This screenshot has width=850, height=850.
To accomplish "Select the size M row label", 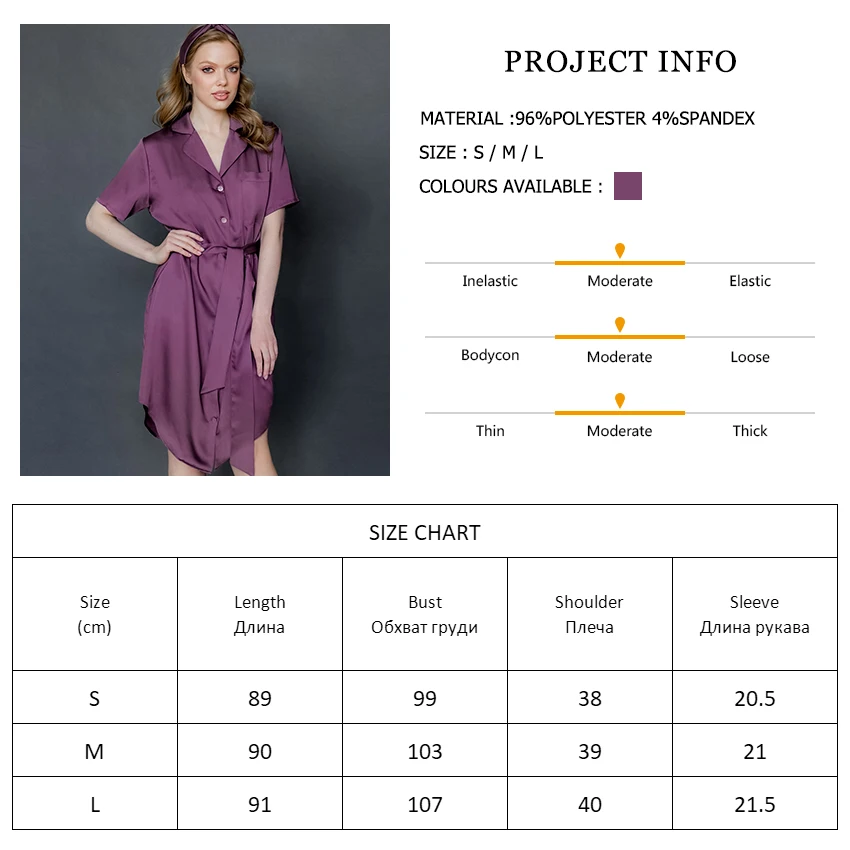I will [x=95, y=751].
